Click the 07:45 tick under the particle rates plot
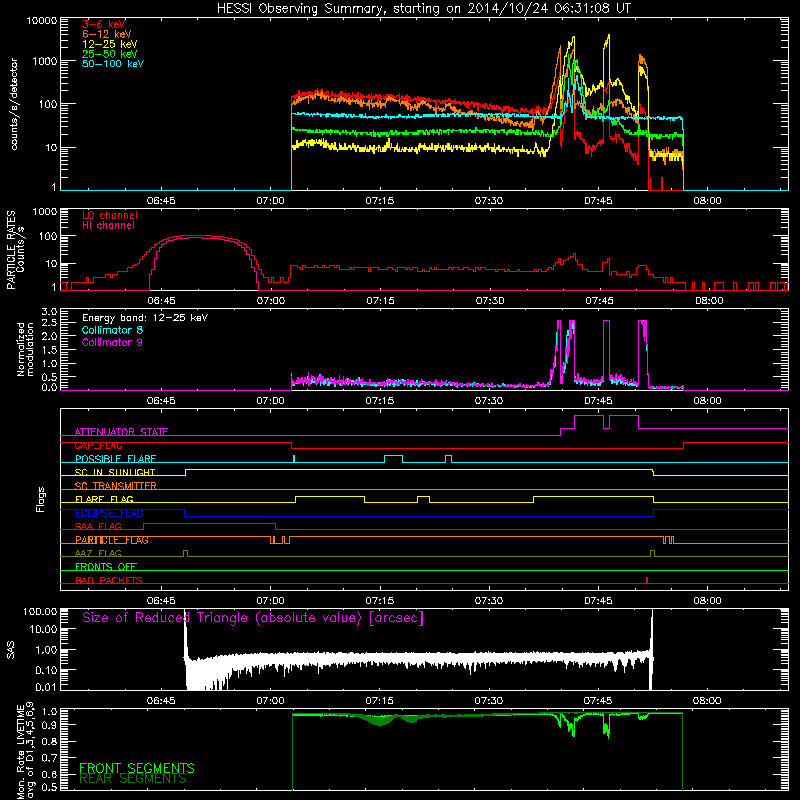Image resolution: width=800 pixels, height=800 pixels. point(599,301)
